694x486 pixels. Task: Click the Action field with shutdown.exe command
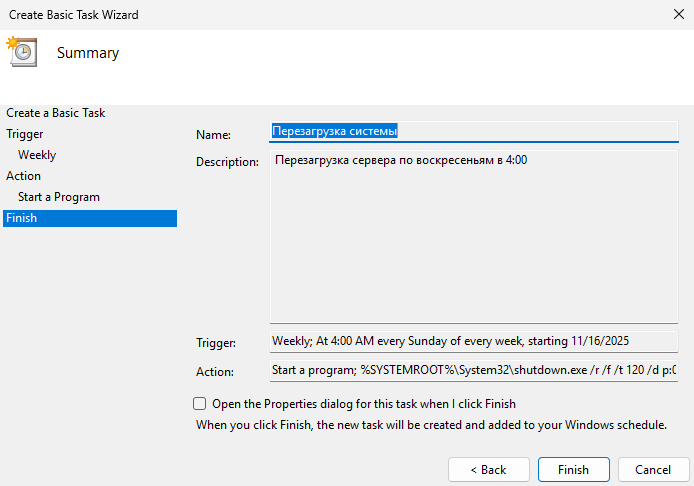point(473,371)
